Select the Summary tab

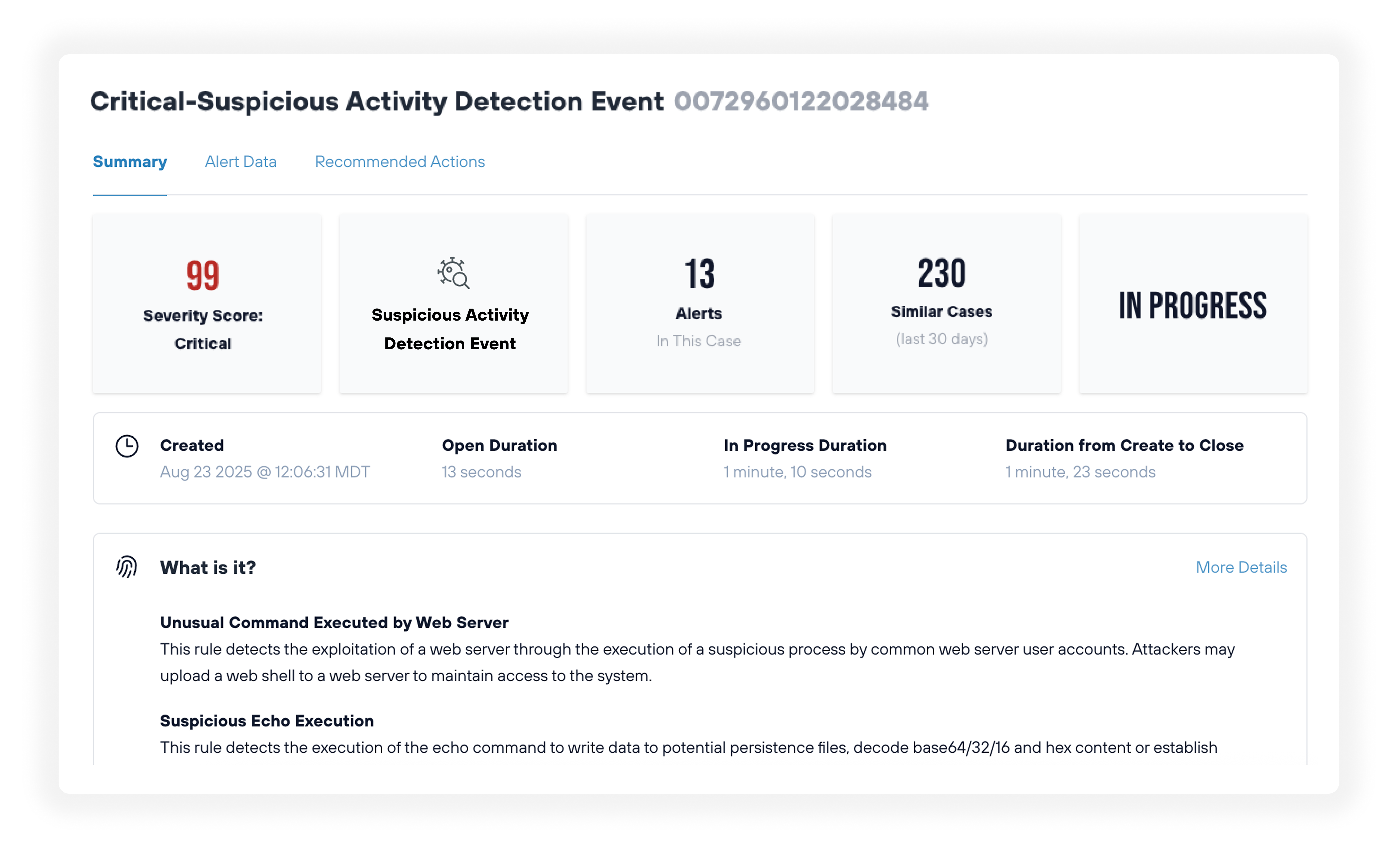coord(130,162)
